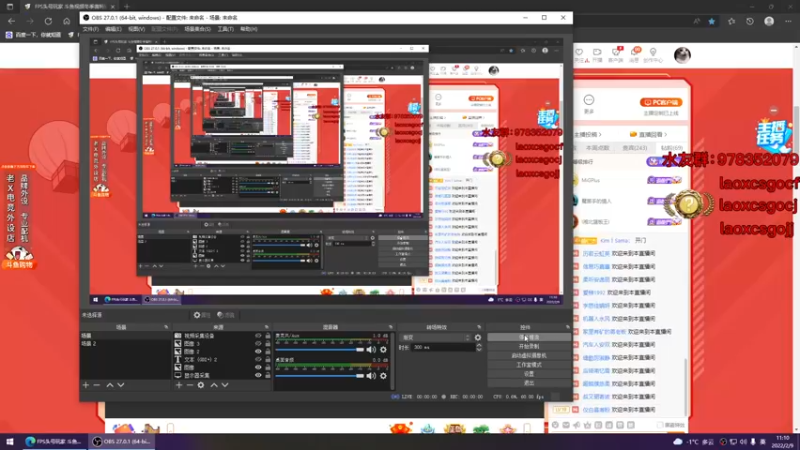800x450 pixels.
Task: Switch to Edge browser in taskbar
Action: coord(54,441)
